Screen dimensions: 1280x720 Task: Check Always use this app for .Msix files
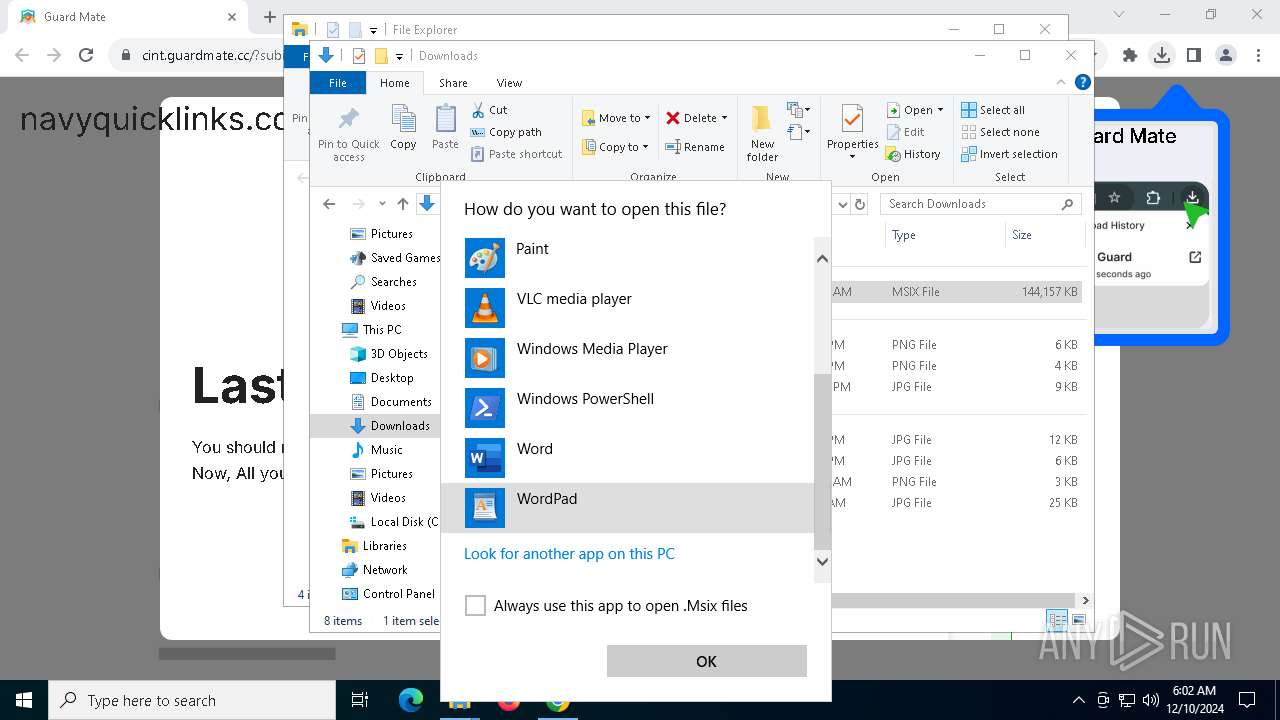pyautogui.click(x=476, y=606)
